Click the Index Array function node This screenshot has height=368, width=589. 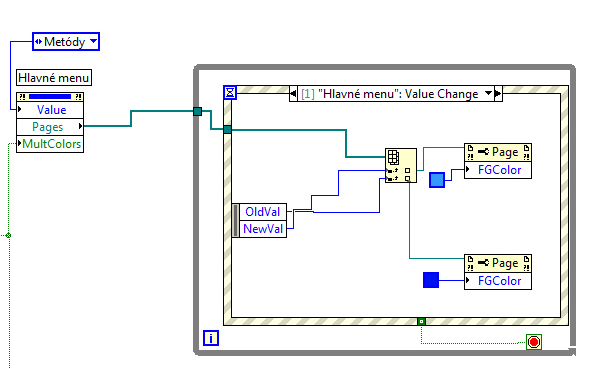point(401,165)
